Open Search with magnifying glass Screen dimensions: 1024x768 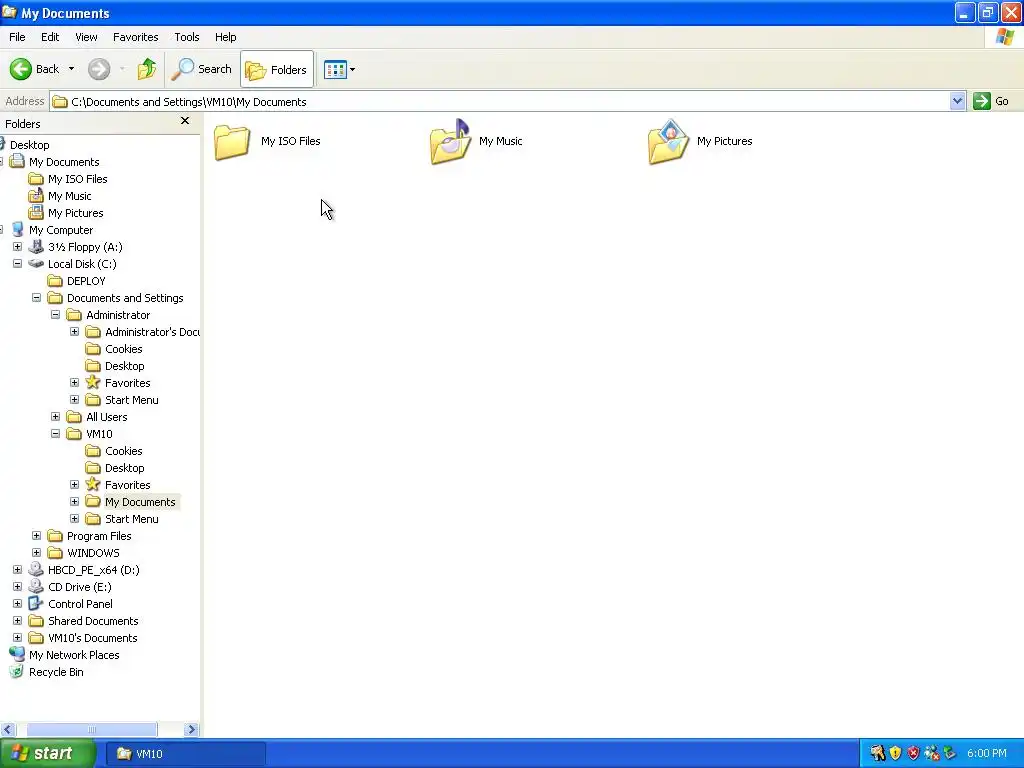pyautogui.click(x=201, y=69)
